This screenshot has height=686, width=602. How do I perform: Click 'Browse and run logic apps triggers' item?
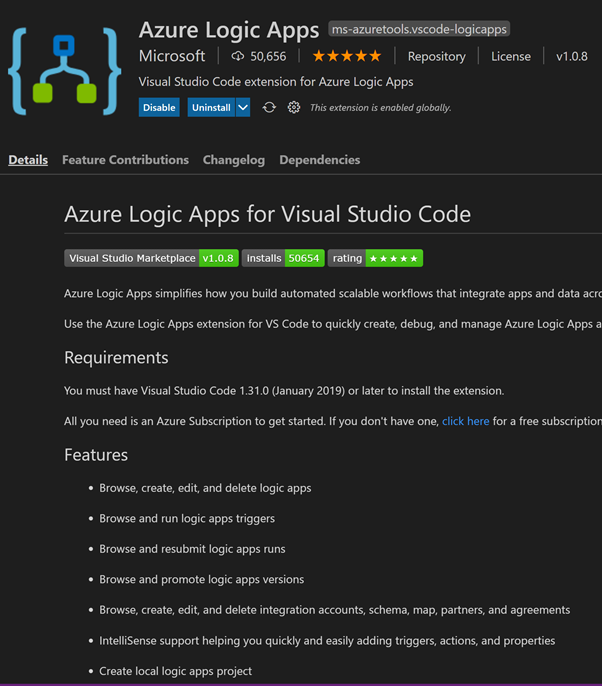pyautogui.click(x=187, y=518)
